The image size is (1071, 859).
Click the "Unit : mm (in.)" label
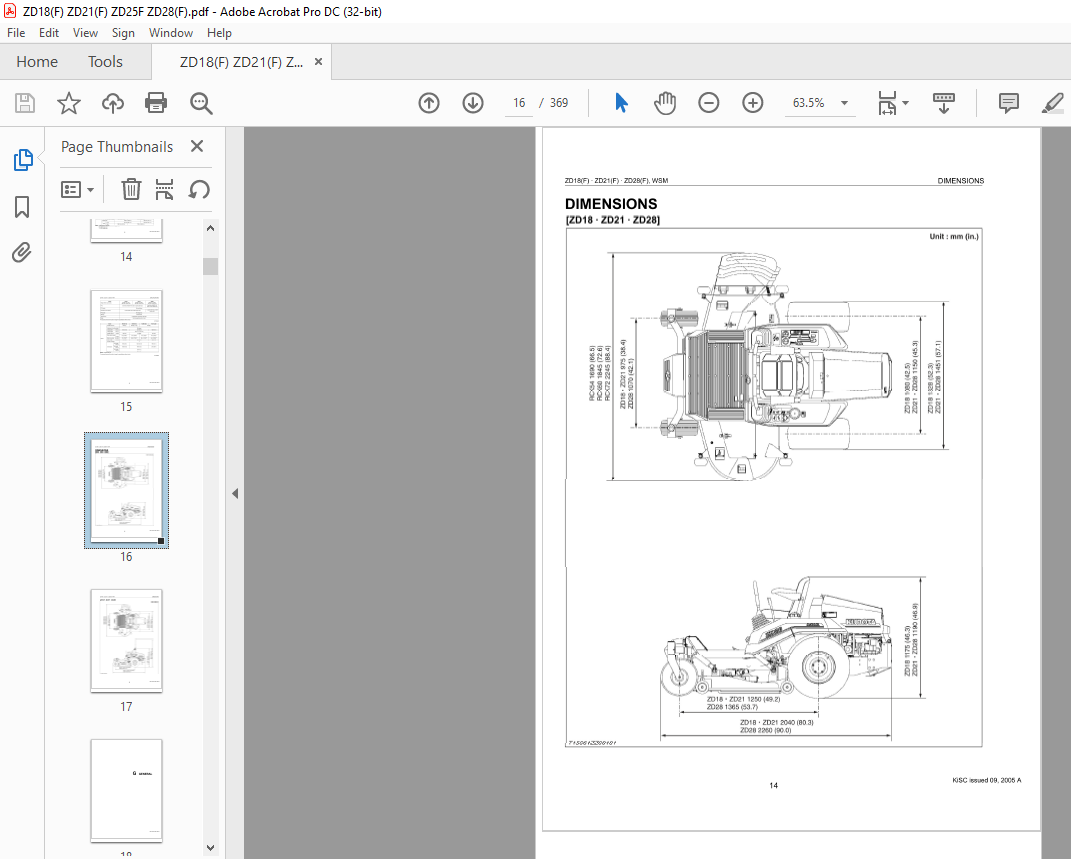pyautogui.click(x=954, y=236)
